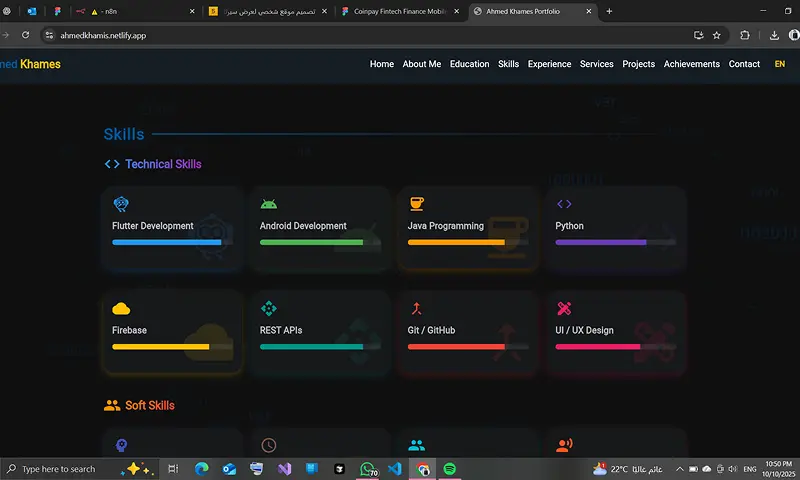Open the About Me section link
This screenshot has width=800, height=480.
point(421,64)
